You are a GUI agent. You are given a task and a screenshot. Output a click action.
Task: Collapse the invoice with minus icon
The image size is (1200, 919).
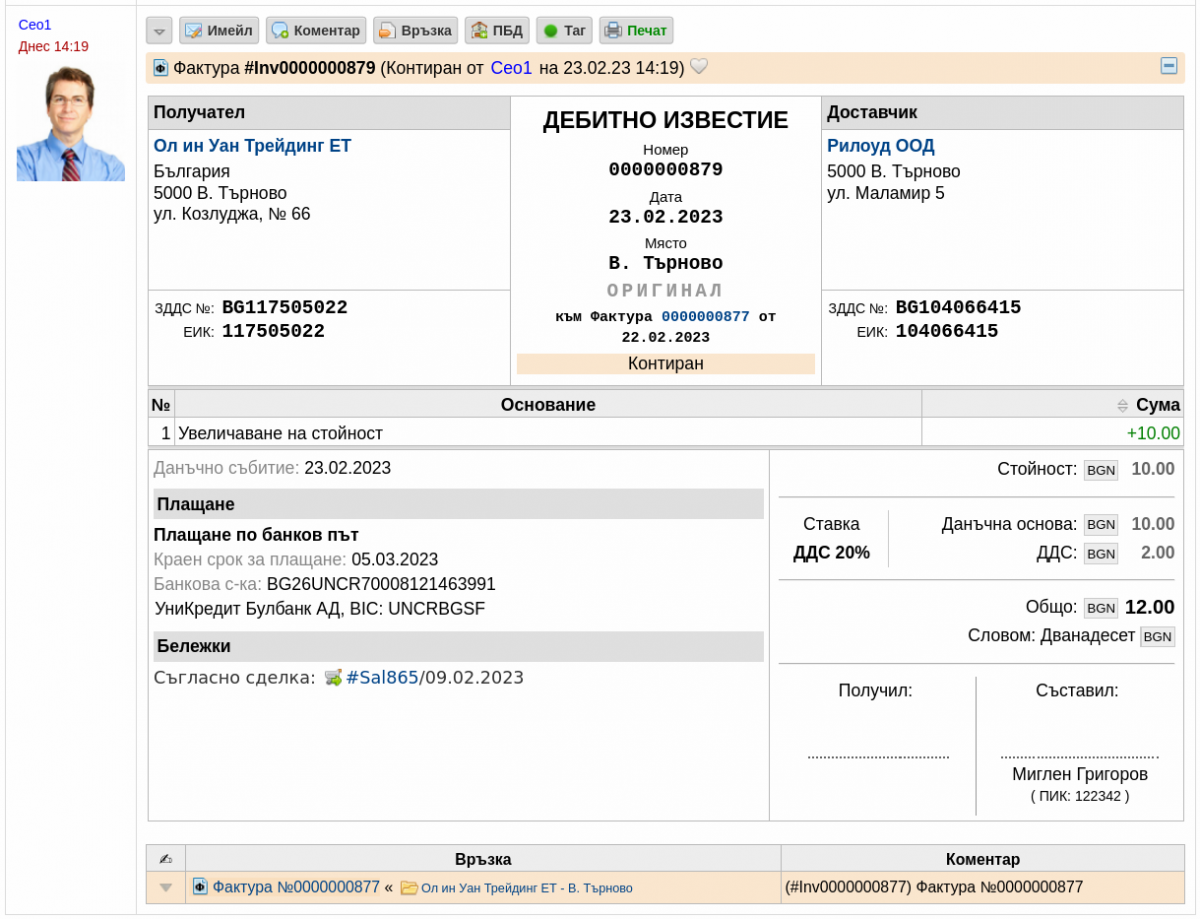coord(1168,66)
